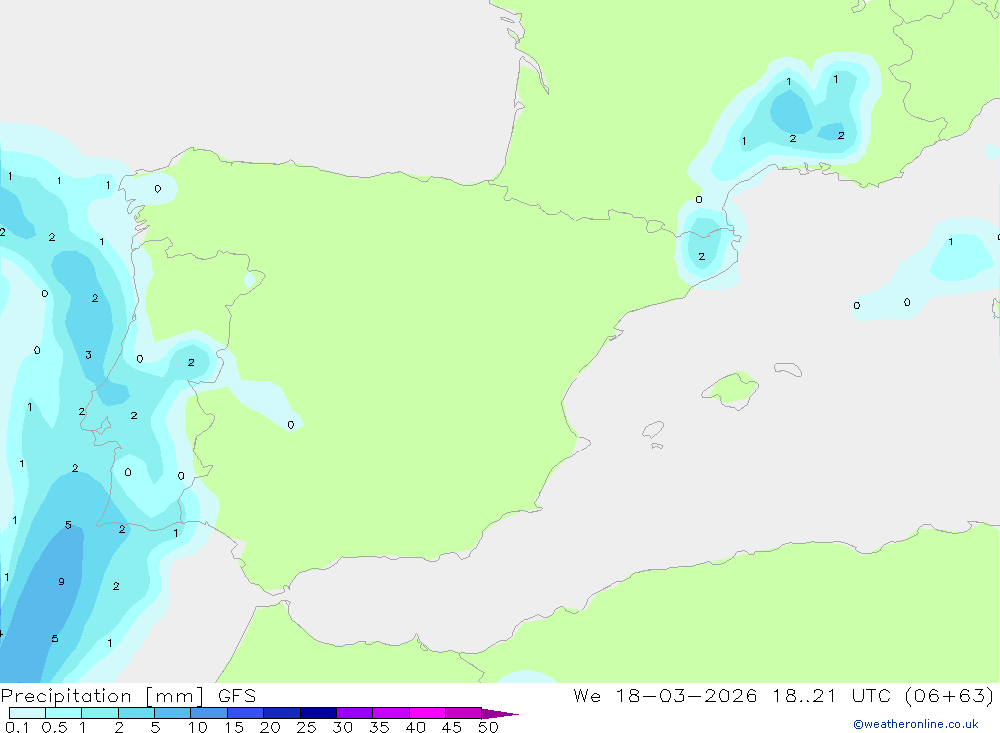Click the legend scale label '0.5'

[x=54, y=727]
